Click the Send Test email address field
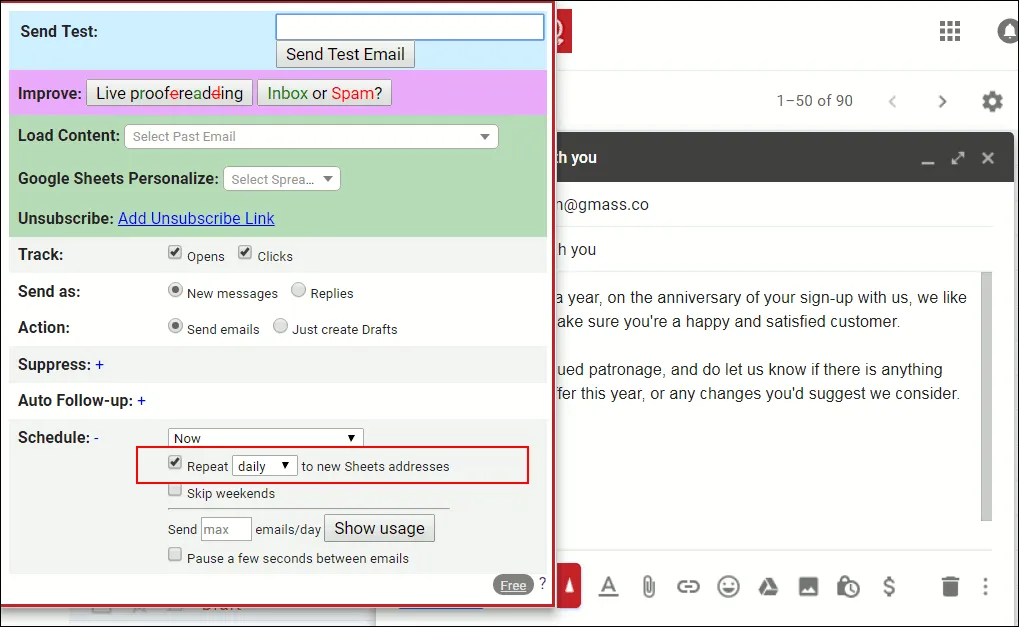 tap(409, 27)
